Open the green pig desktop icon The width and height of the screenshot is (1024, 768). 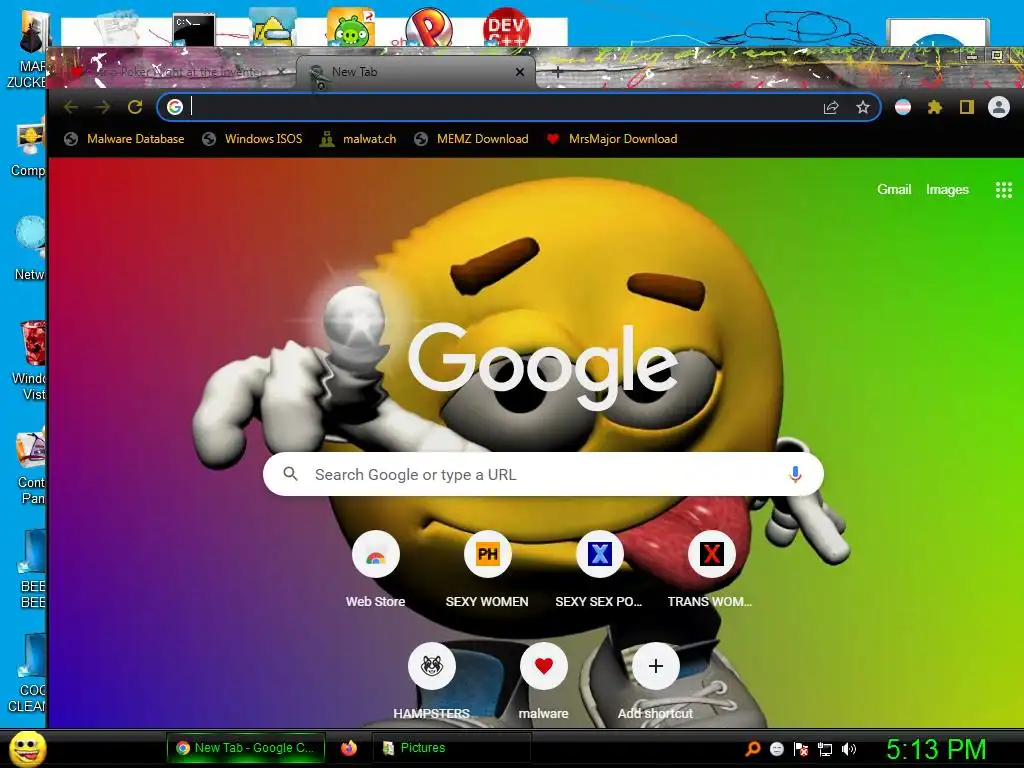click(x=351, y=27)
